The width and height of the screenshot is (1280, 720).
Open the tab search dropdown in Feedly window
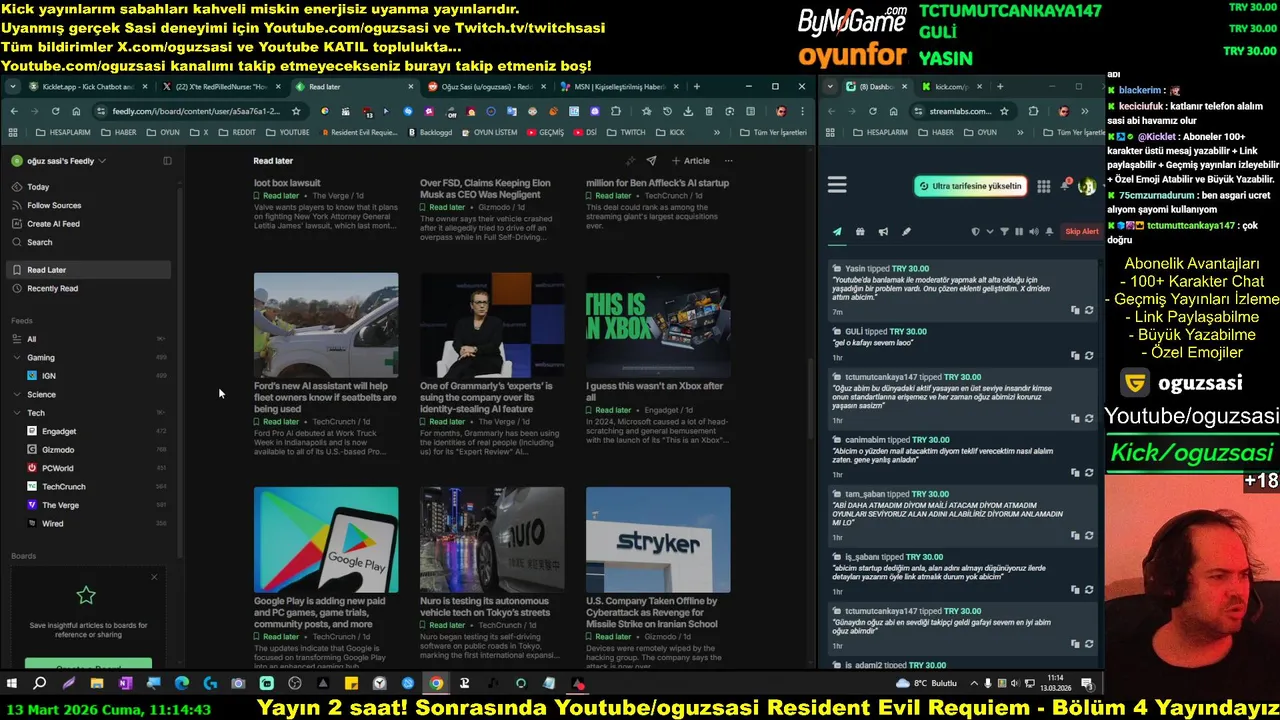tap(13, 87)
